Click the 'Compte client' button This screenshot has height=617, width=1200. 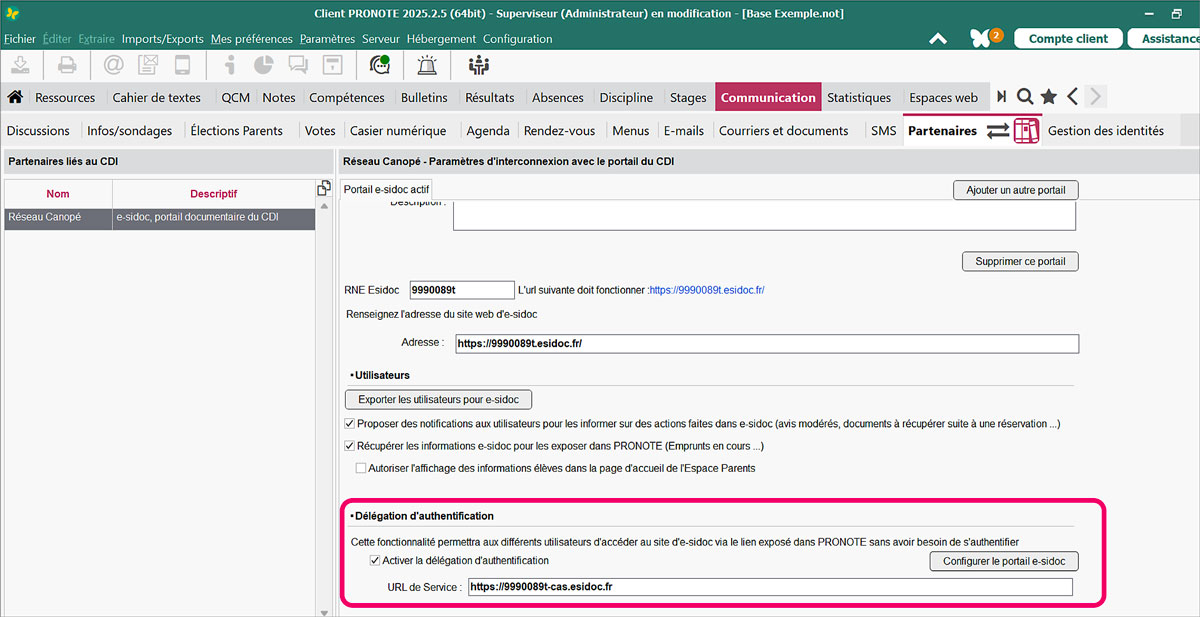pyautogui.click(x=1068, y=38)
